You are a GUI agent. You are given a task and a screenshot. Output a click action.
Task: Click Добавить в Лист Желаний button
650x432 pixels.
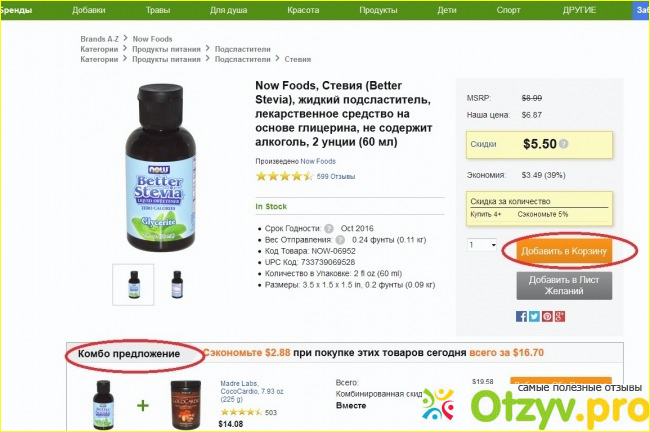click(564, 285)
